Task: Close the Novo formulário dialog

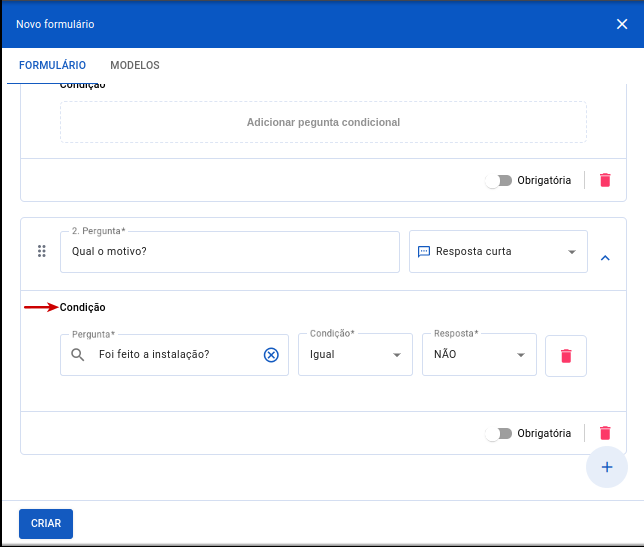Action: (622, 24)
